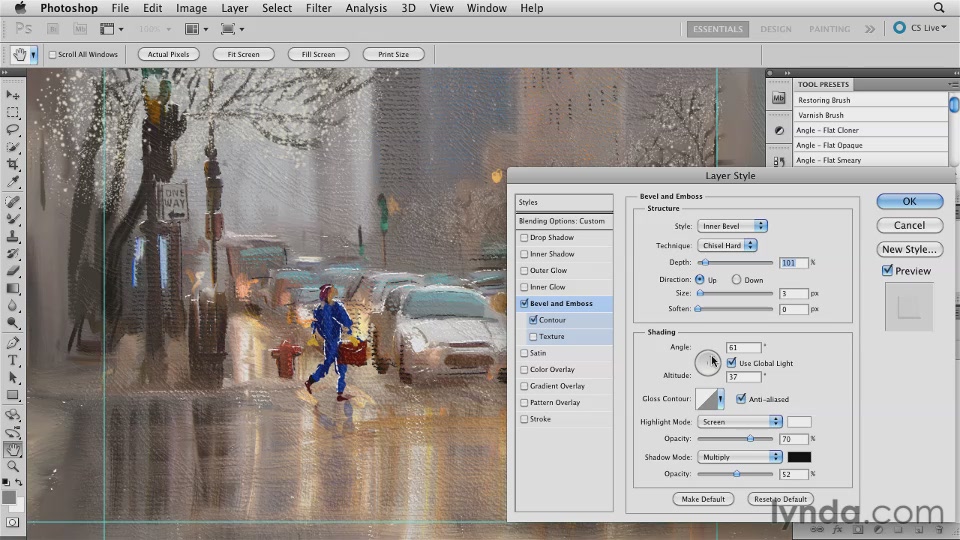Select the Move tool
This screenshot has height=540, width=960.
(x=12, y=95)
